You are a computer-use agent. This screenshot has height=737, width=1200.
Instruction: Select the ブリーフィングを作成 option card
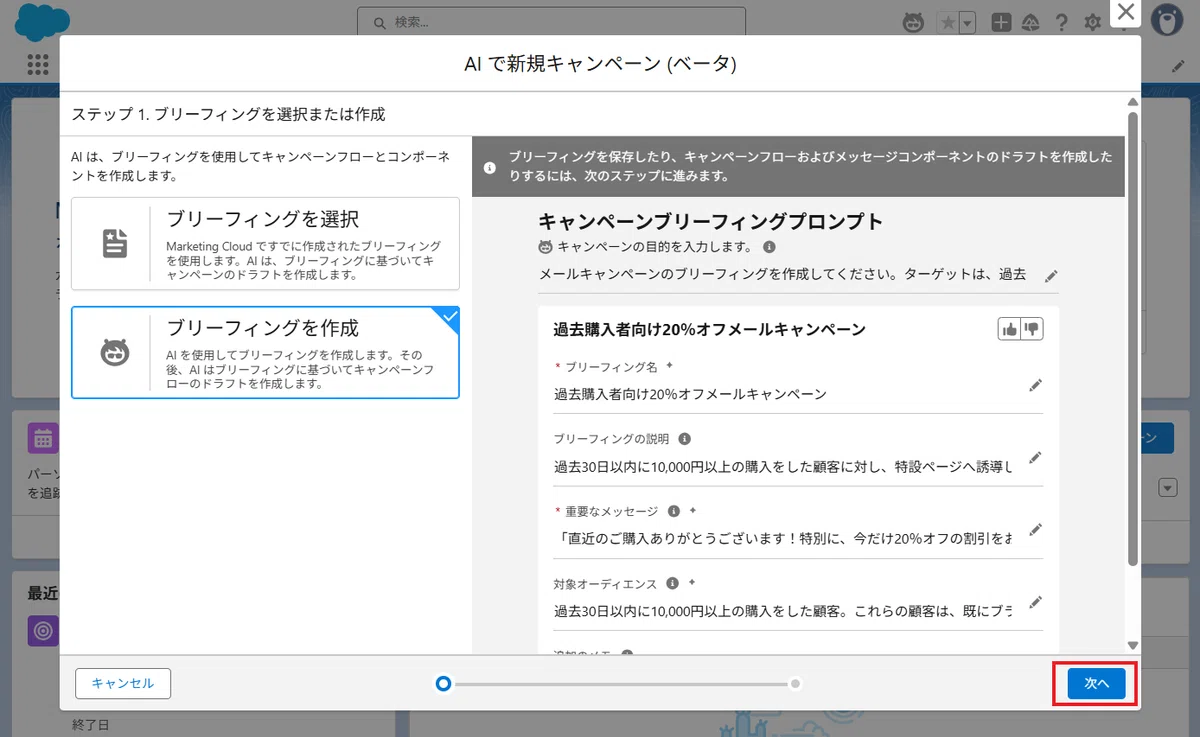(x=265, y=352)
